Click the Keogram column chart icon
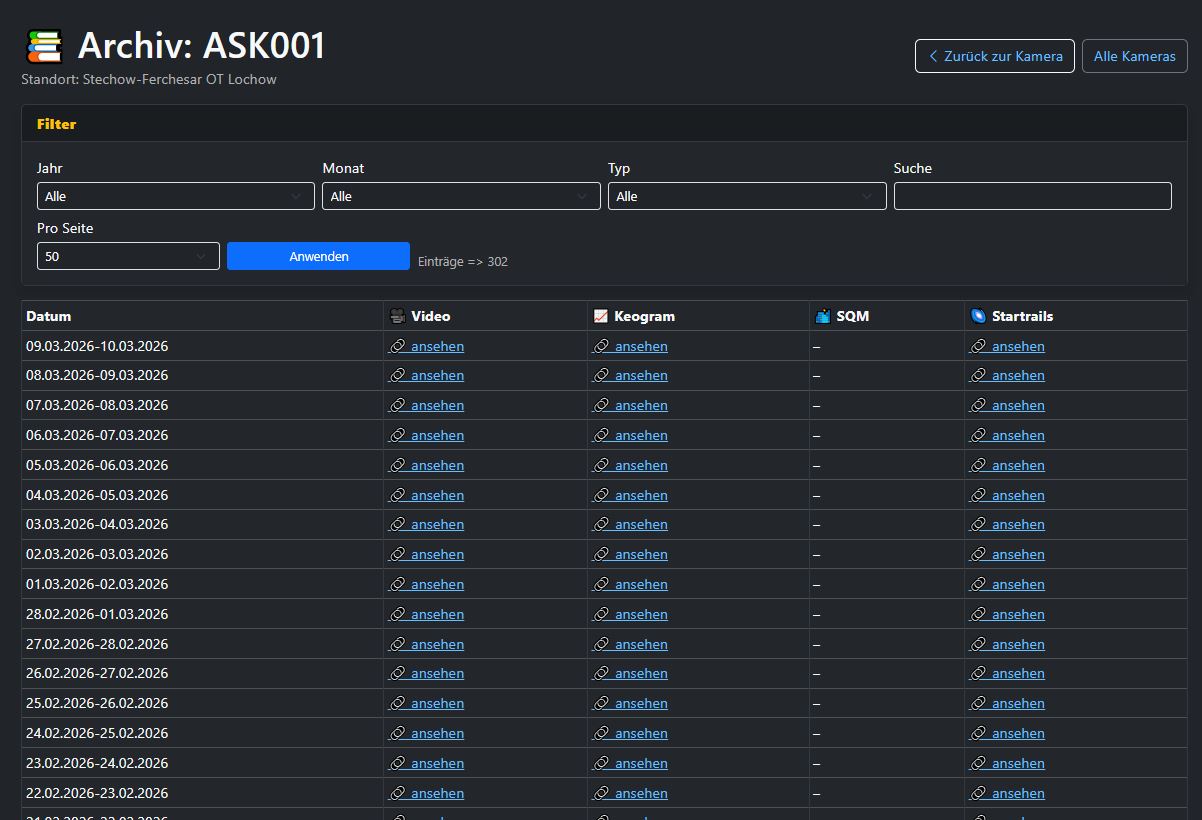Screen dimensions: 1202x820 click(x=601, y=316)
